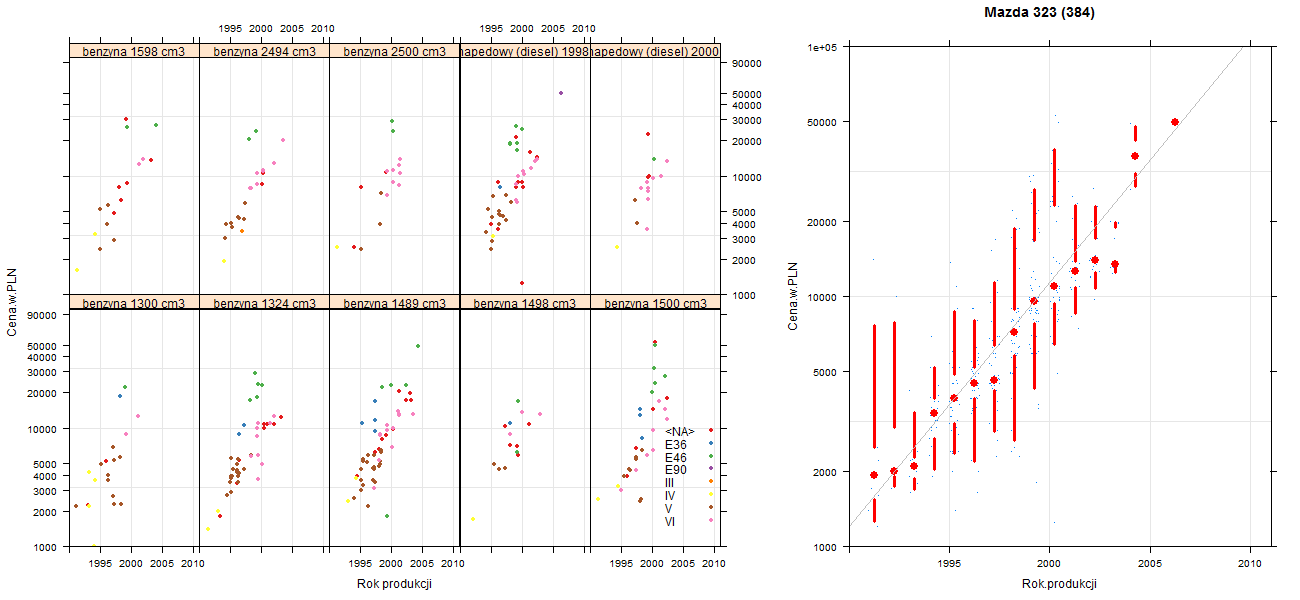Click the '2005' x-axis tick in Mazda plot
The image size is (1300, 600).
click(1150, 564)
